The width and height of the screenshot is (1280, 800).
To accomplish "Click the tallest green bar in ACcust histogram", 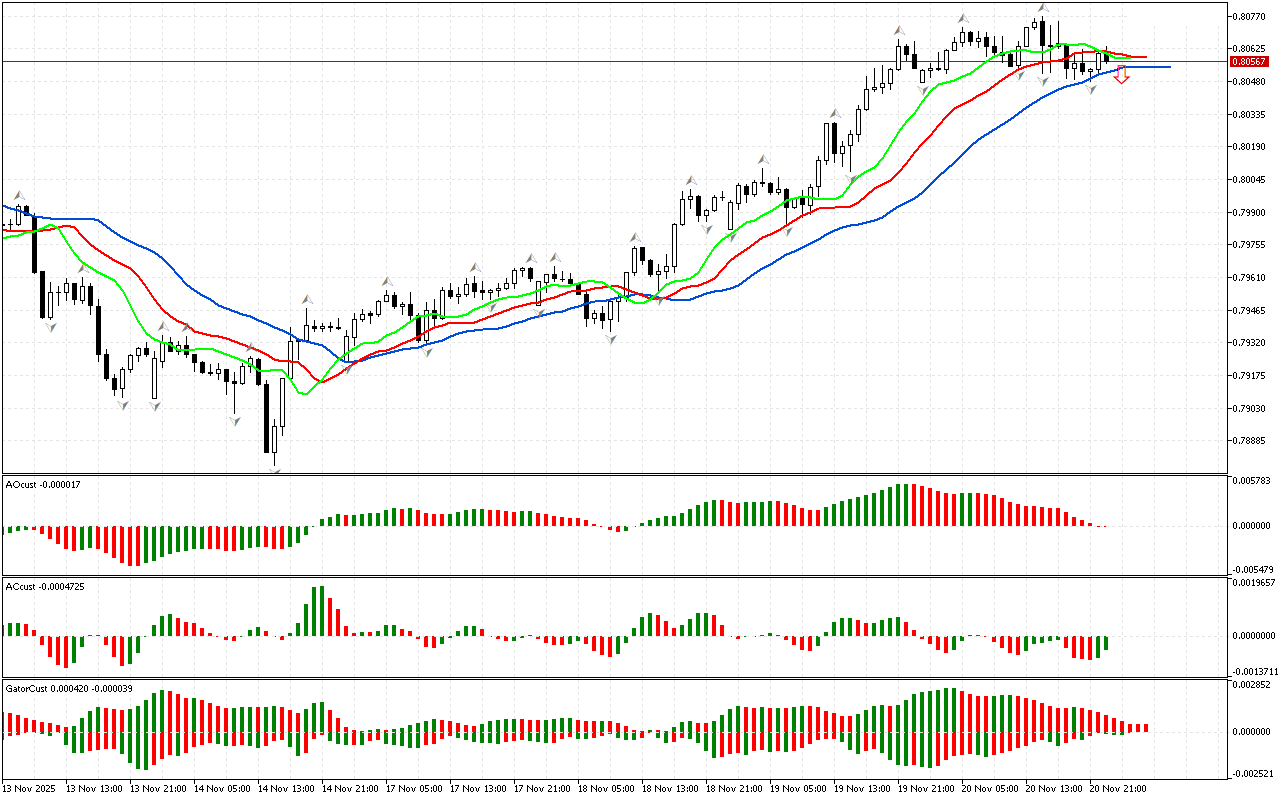I will click(319, 611).
